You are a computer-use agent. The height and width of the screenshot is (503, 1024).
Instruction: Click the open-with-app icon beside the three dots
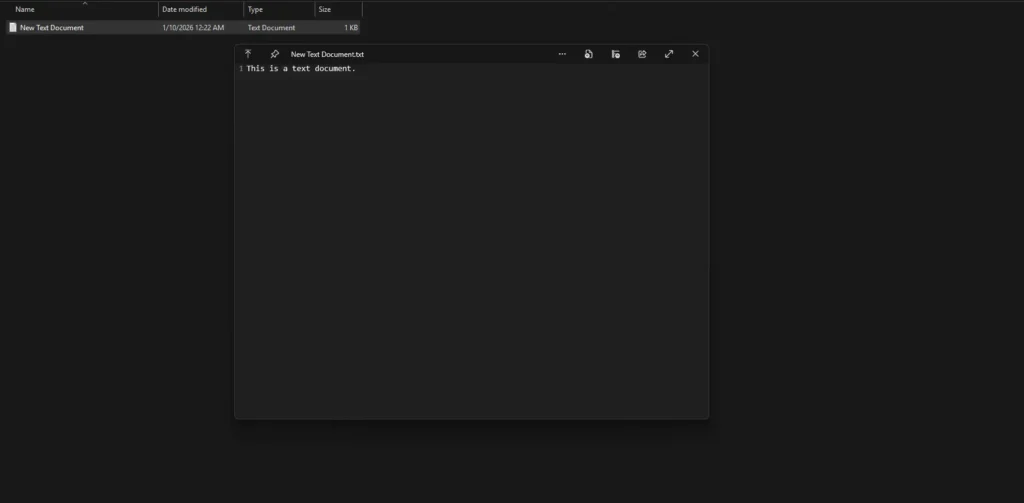(x=589, y=54)
